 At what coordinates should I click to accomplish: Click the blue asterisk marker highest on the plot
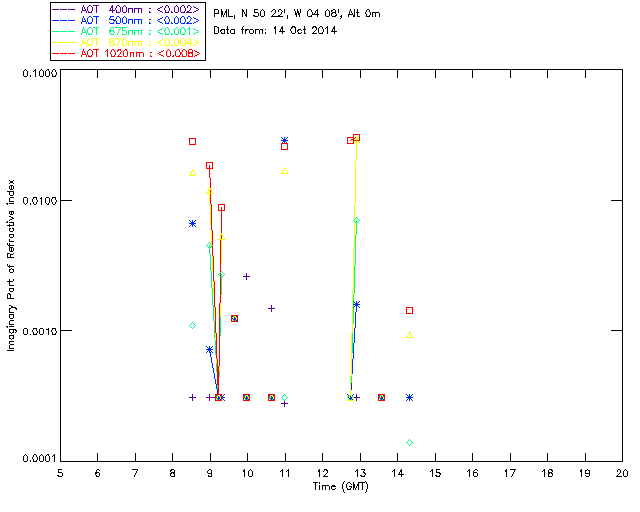coord(284,140)
